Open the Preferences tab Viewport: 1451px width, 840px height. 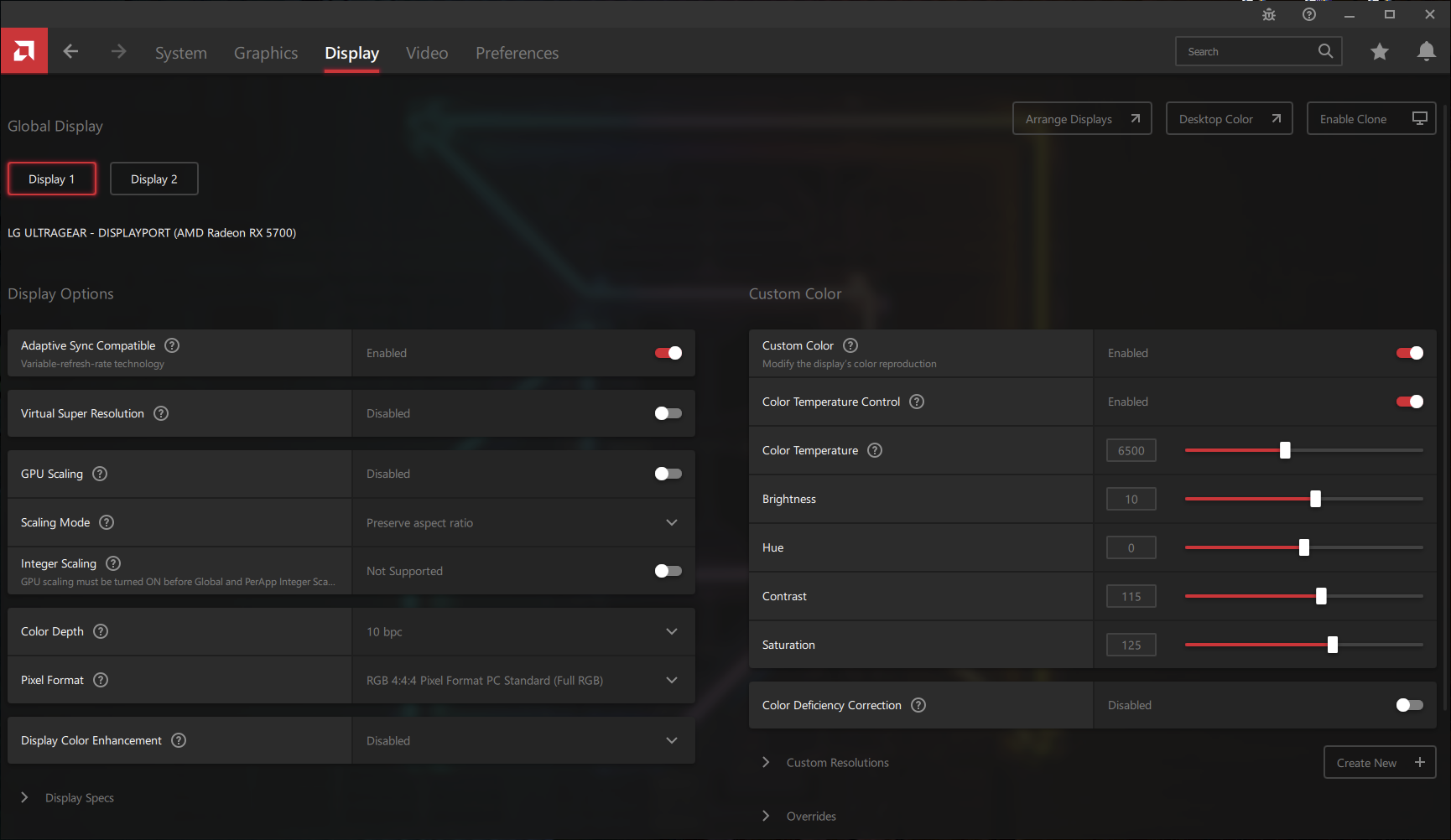(x=517, y=53)
